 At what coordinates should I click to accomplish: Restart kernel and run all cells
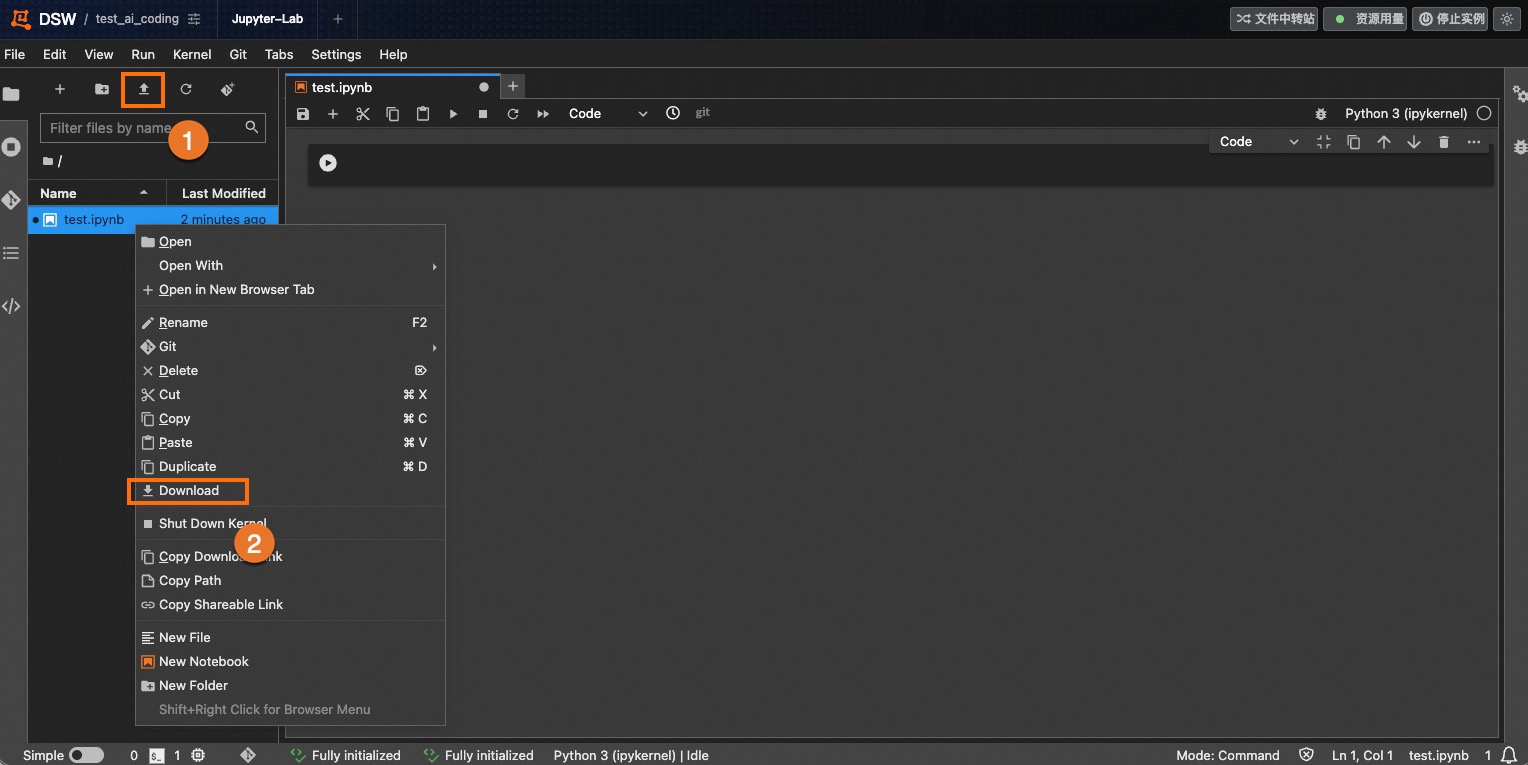tap(543, 114)
